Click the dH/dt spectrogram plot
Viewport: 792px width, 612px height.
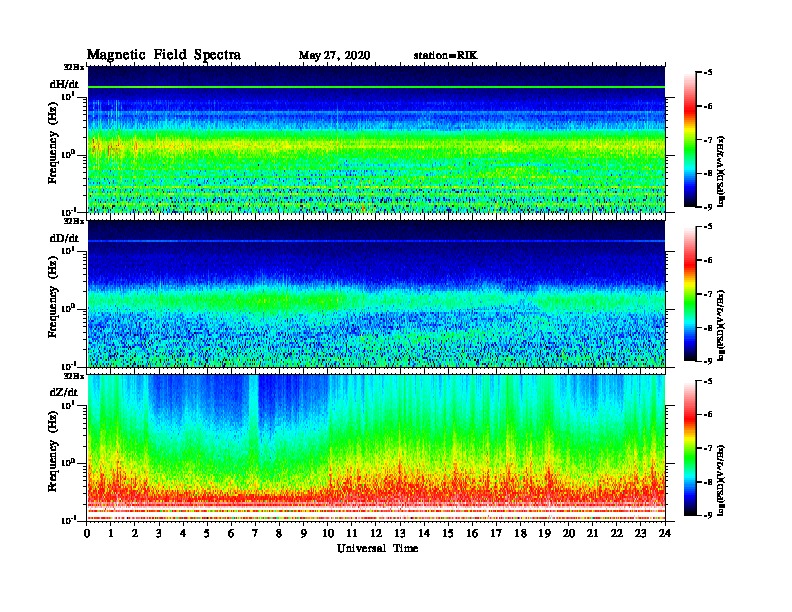[376, 140]
